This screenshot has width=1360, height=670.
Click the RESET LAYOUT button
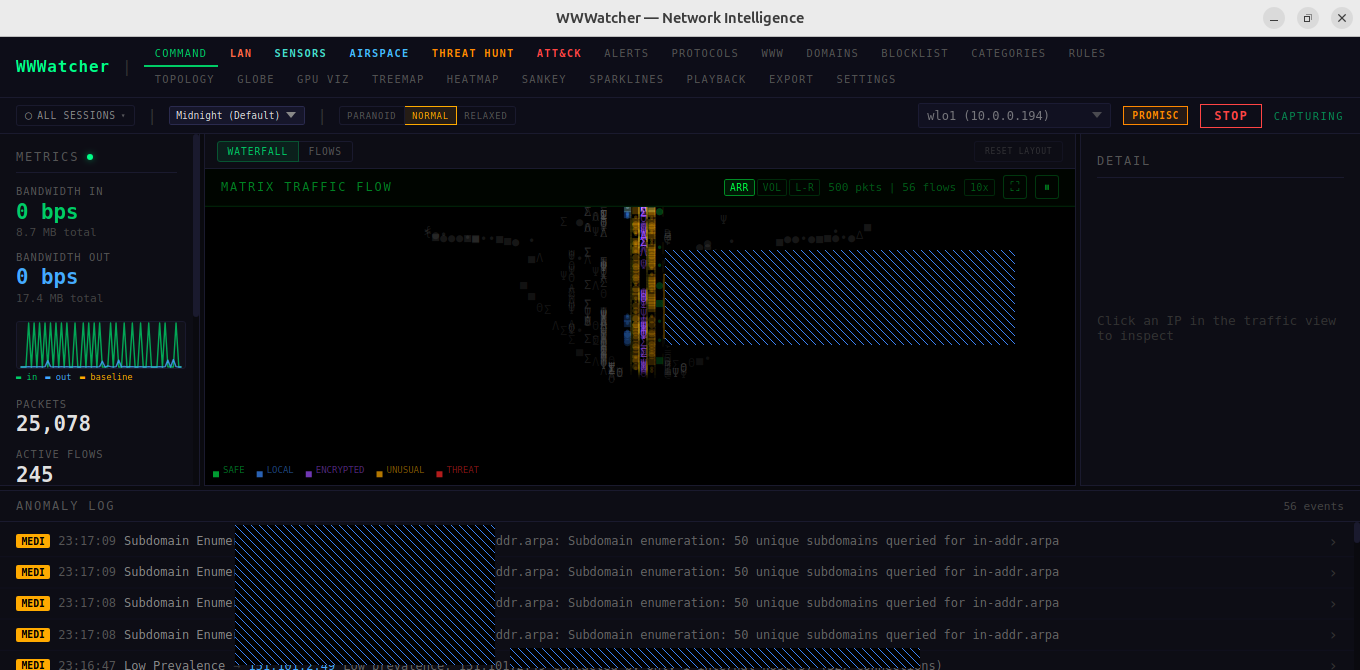(x=1018, y=152)
